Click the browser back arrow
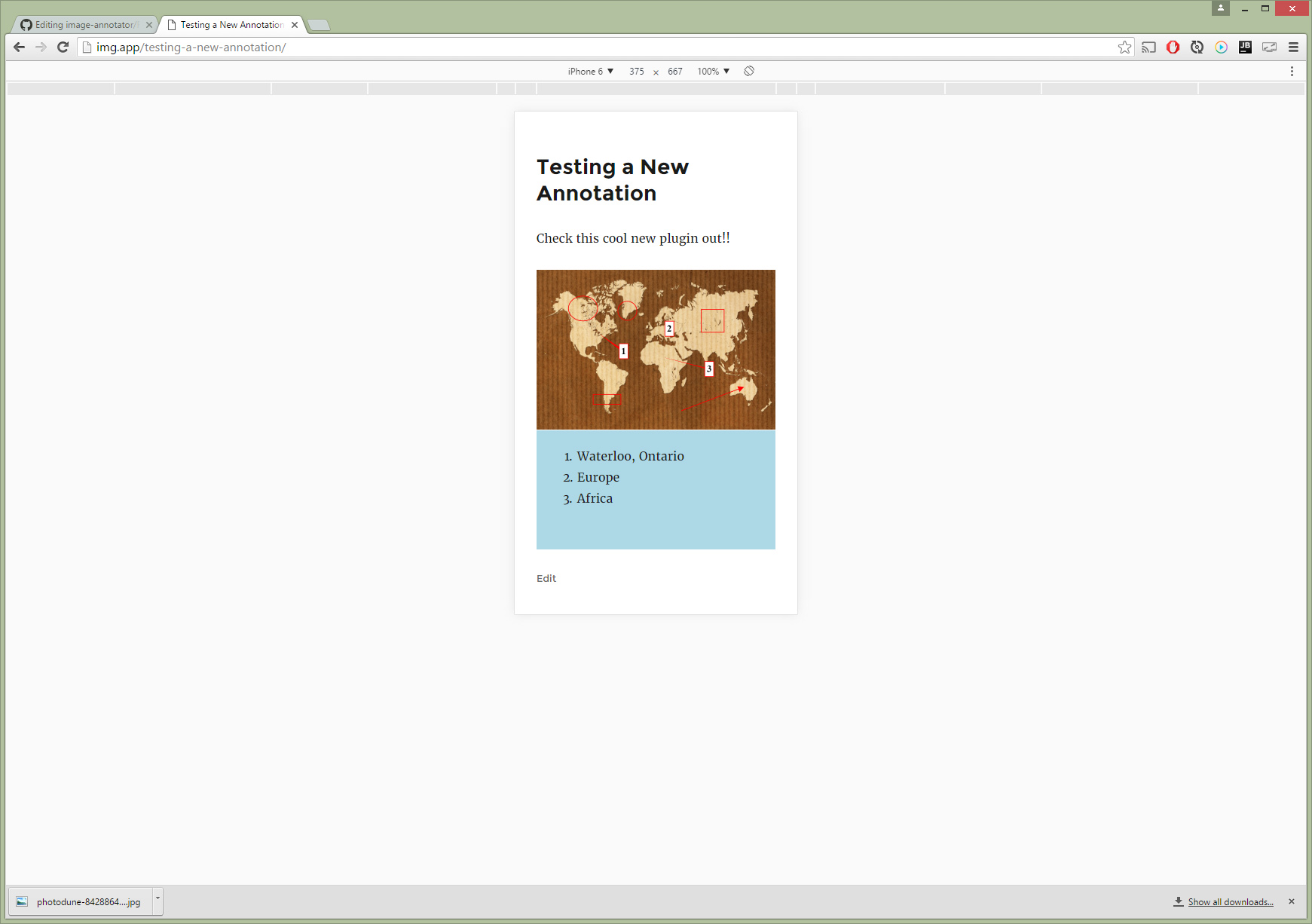The width and height of the screenshot is (1312, 924). tap(20, 47)
